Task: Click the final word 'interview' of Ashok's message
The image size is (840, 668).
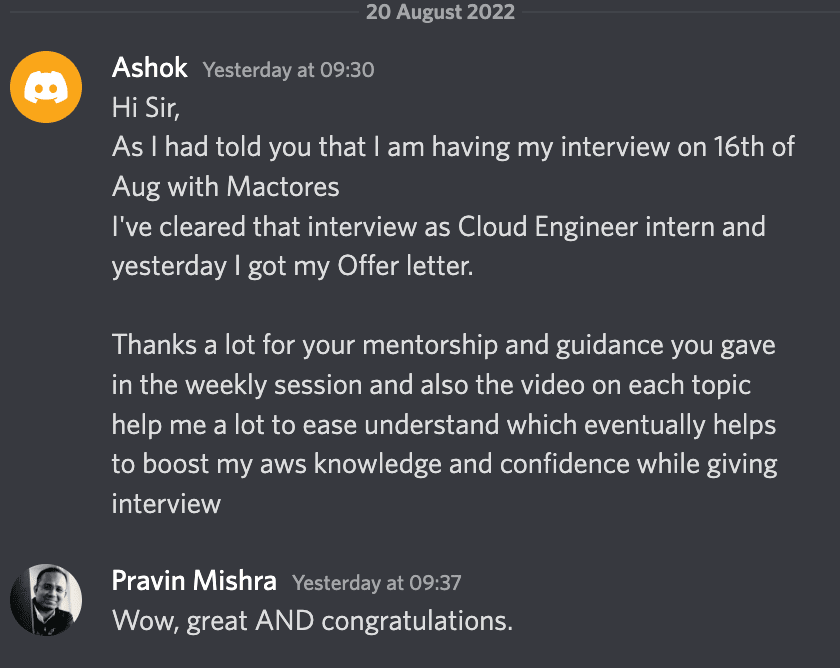Action: (x=166, y=503)
